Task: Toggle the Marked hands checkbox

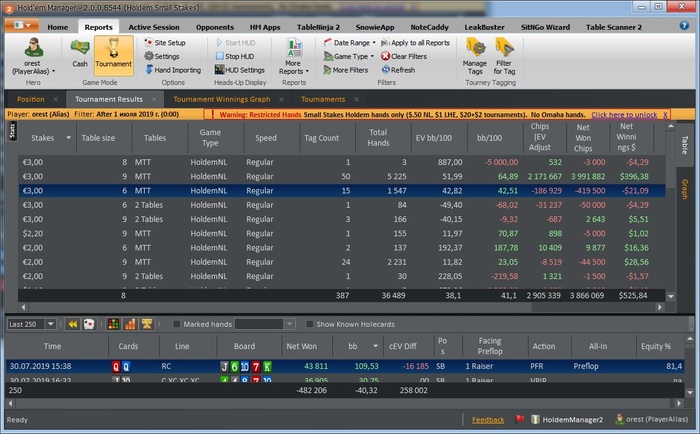Action: [176, 324]
